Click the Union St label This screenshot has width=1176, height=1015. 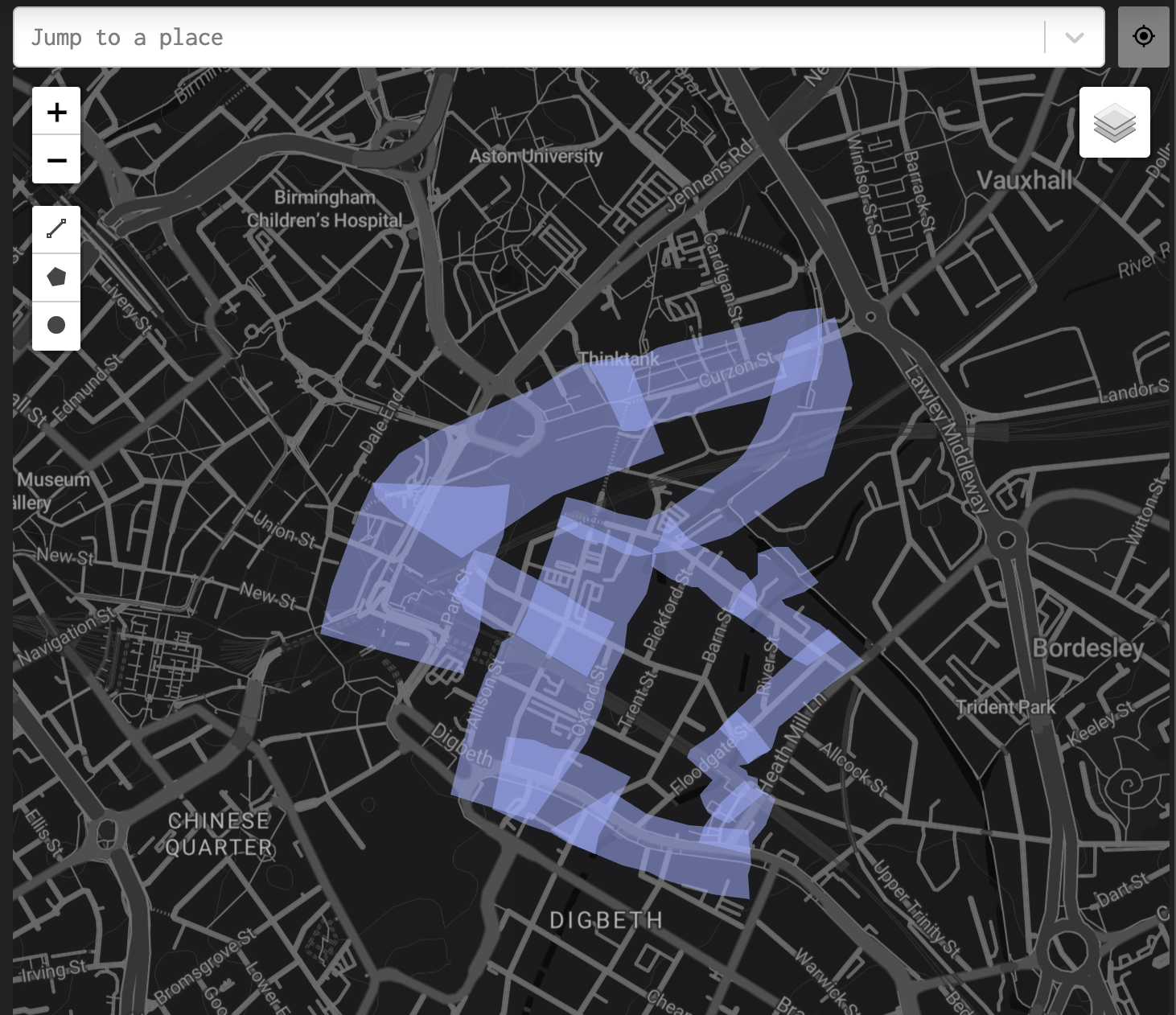point(285,530)
